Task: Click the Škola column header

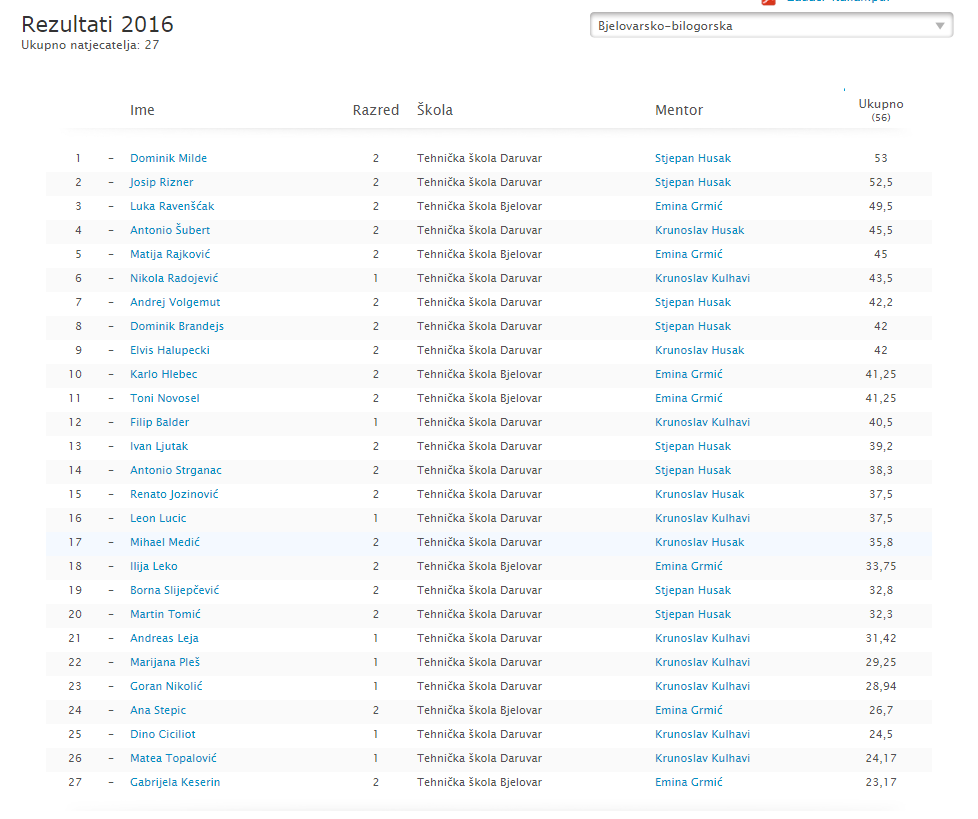Action: 435,110
